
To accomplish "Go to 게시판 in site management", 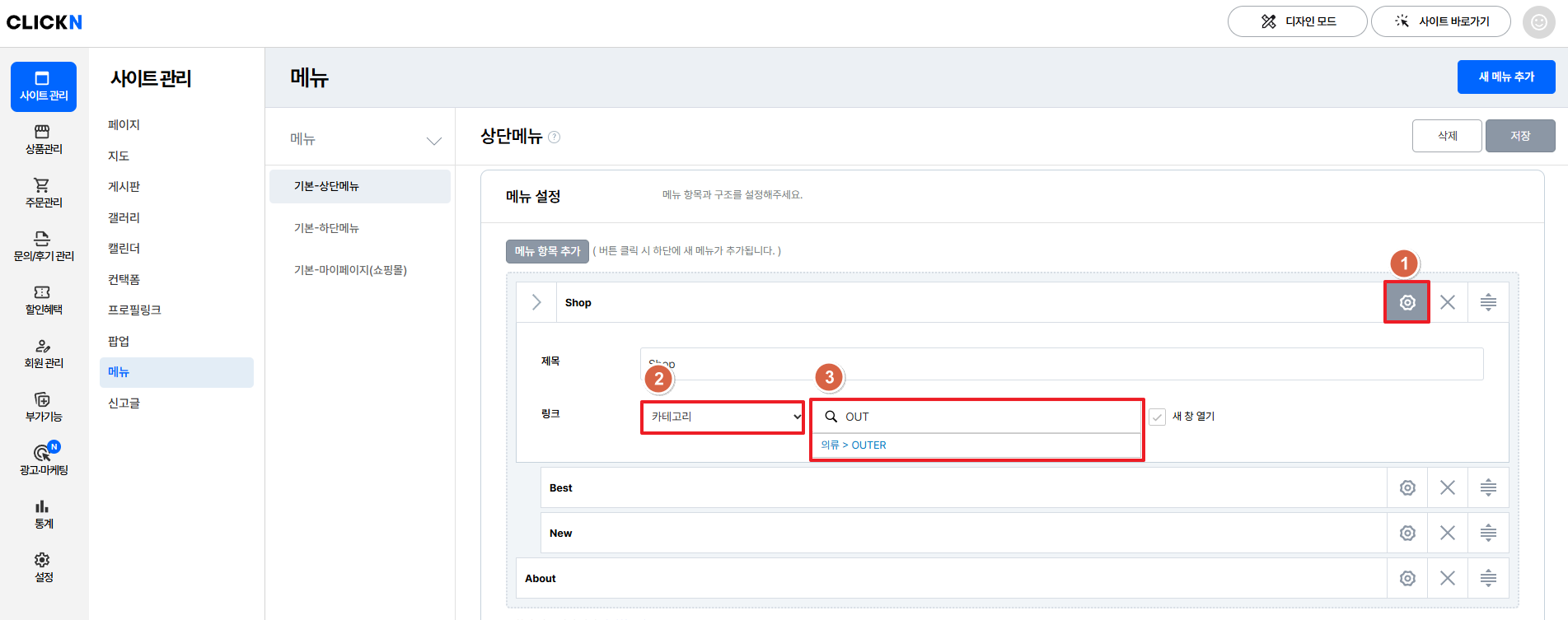I will [124, 187].
